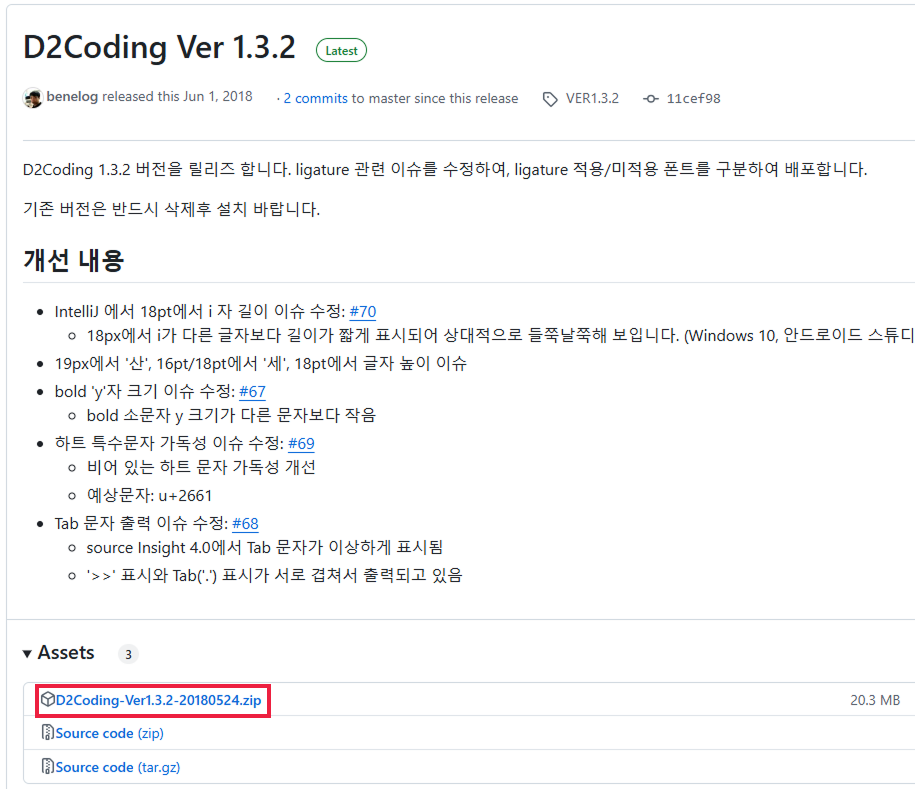Download Source code (zip)
Image resolution: width=915 pixels, height=789 pixels.
click(110, 733)
